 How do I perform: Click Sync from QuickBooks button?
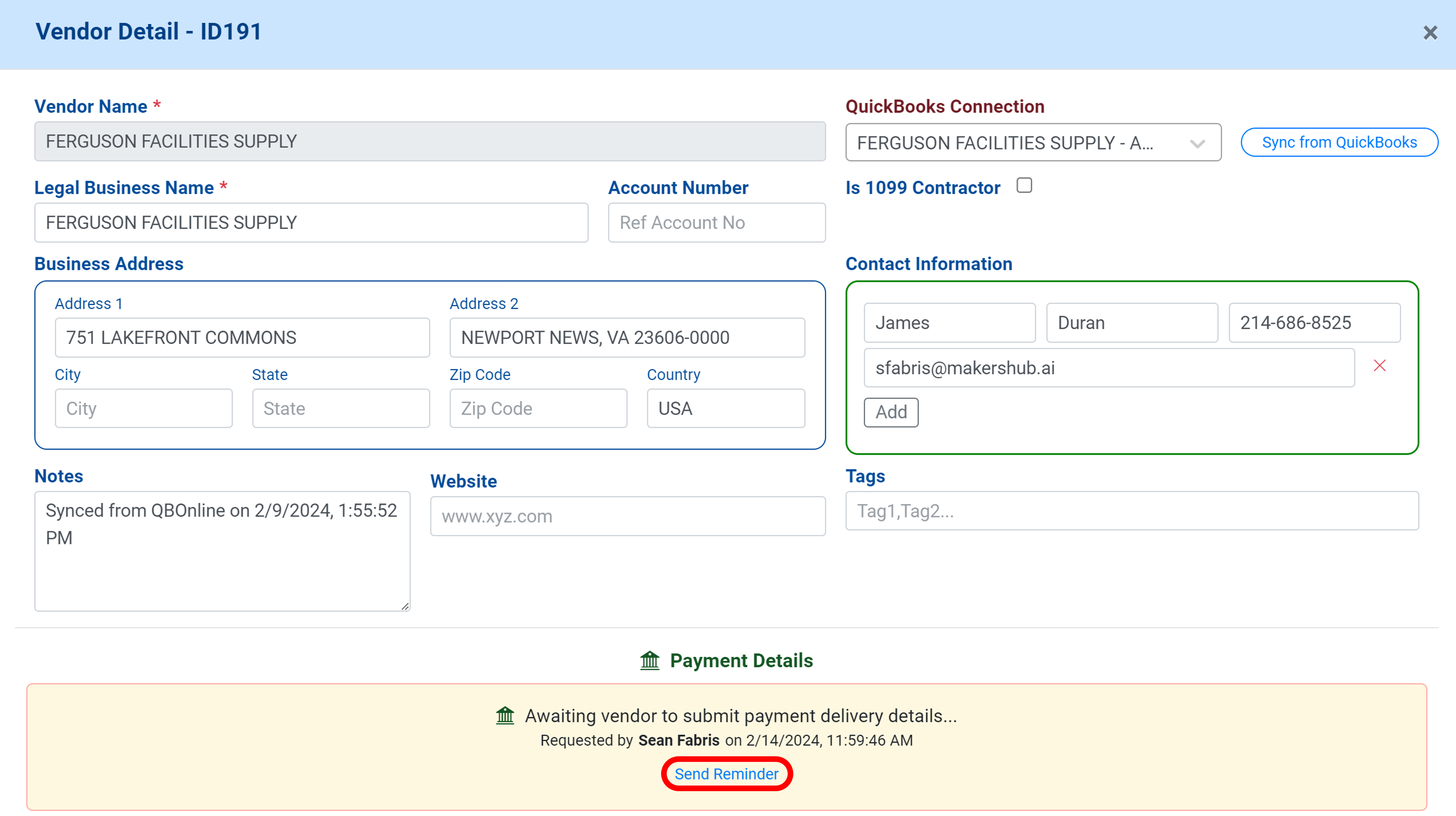[x=1339, y=143]
